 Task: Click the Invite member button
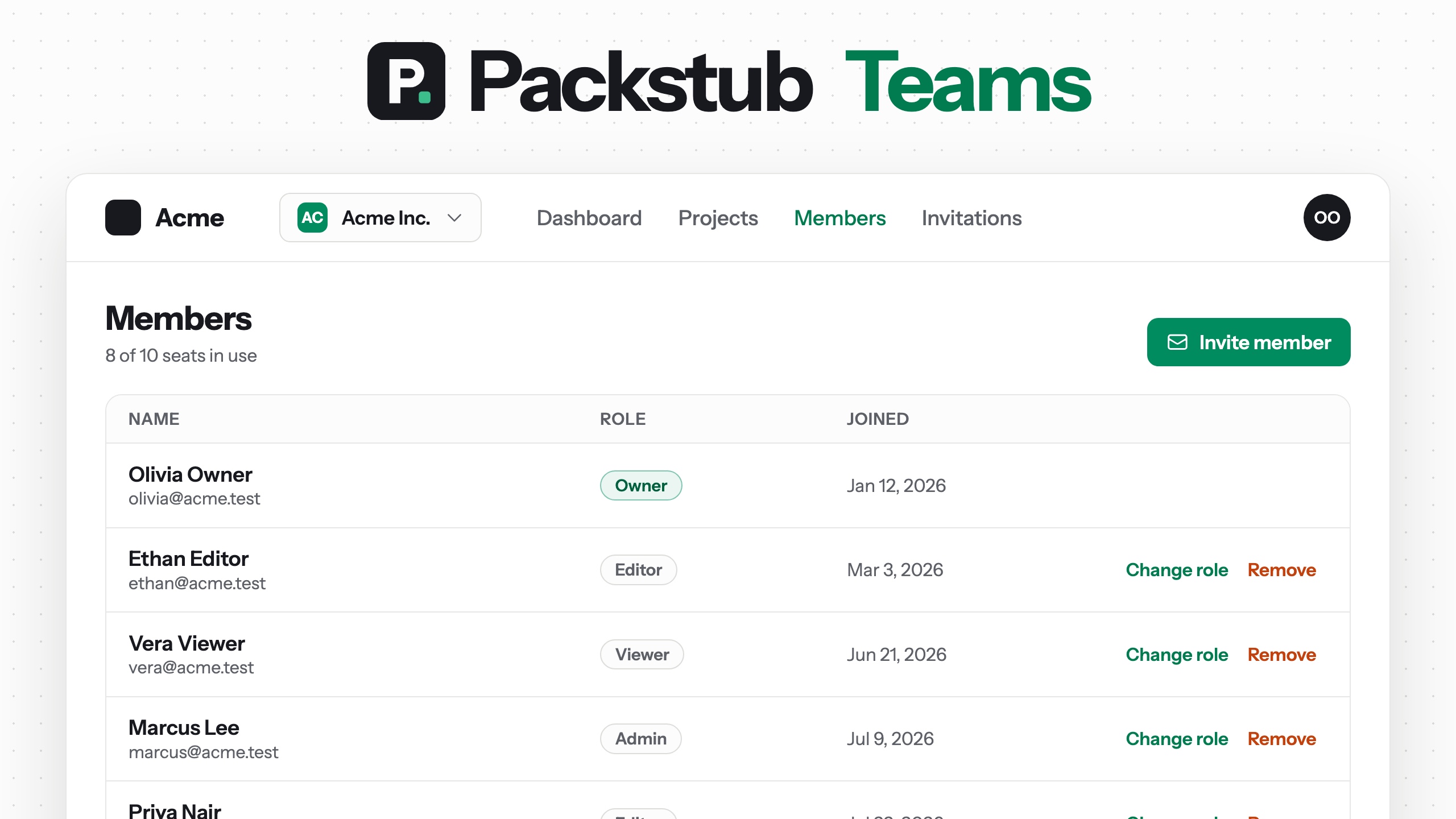[1248, 342]
